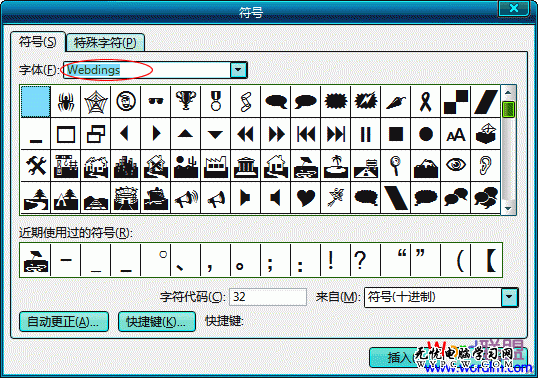Switch to the 特殊字符(P) tab

pyautogui.click(x=105, y=43)
